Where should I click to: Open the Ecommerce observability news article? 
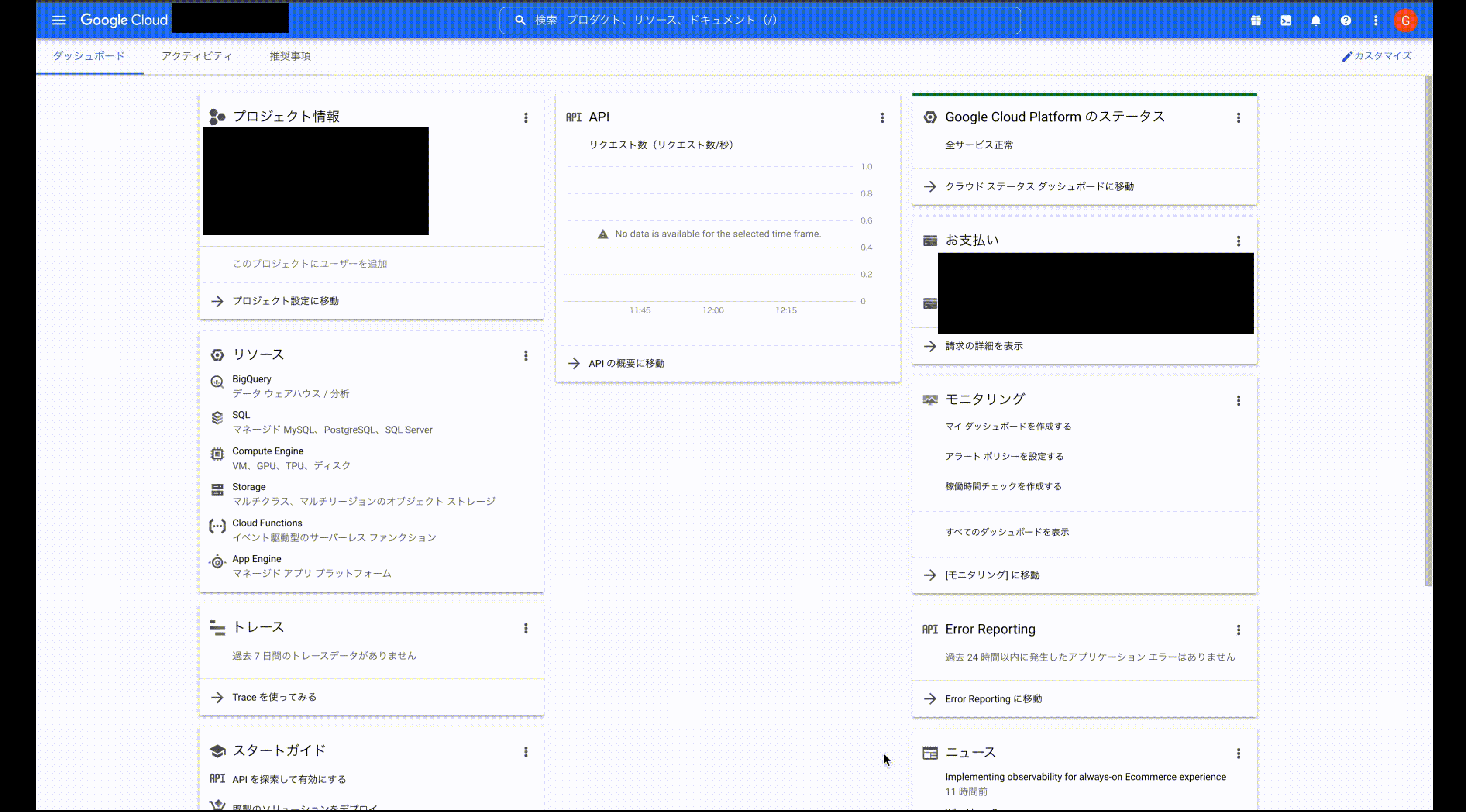click(1085, 777)
